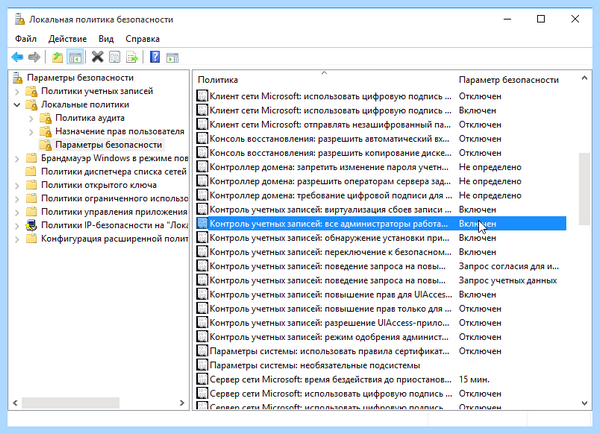This screenshot has width=600, height=434.
Task: Click the icon of the 'отправлять незашифрованный па...' policy
Action: point(202,124)
